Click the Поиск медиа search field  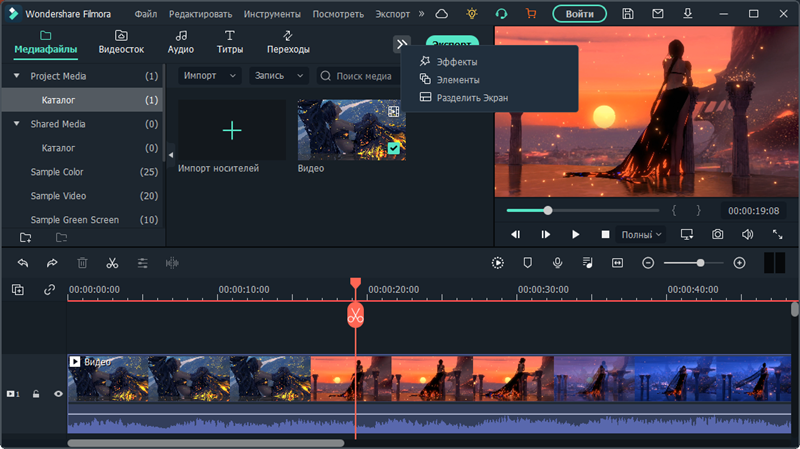357,76
